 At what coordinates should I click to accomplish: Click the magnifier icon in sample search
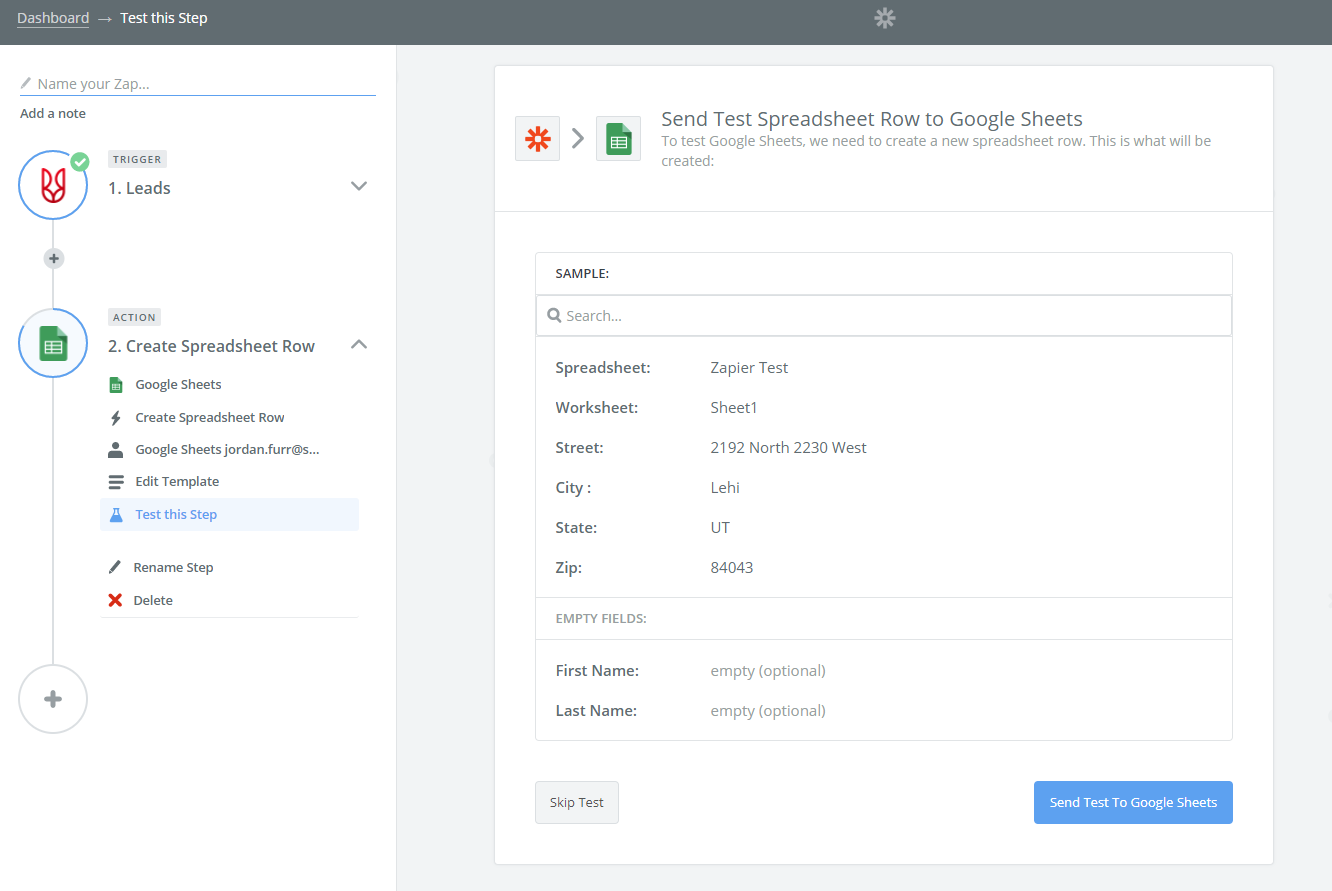coord(554,315)
